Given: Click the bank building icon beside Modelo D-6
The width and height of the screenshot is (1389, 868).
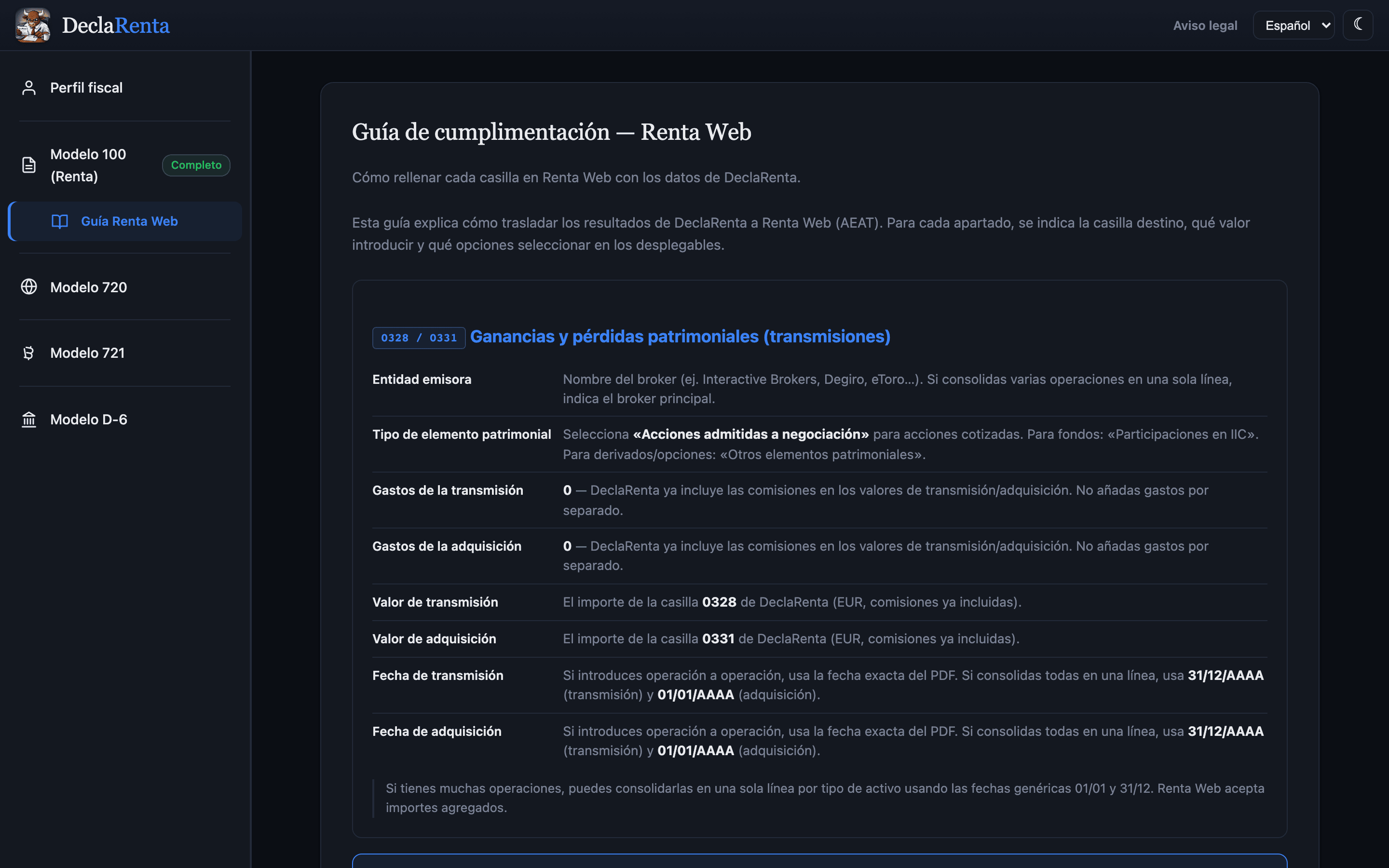Looking at the screenshot, I should [x=29, y=420].
